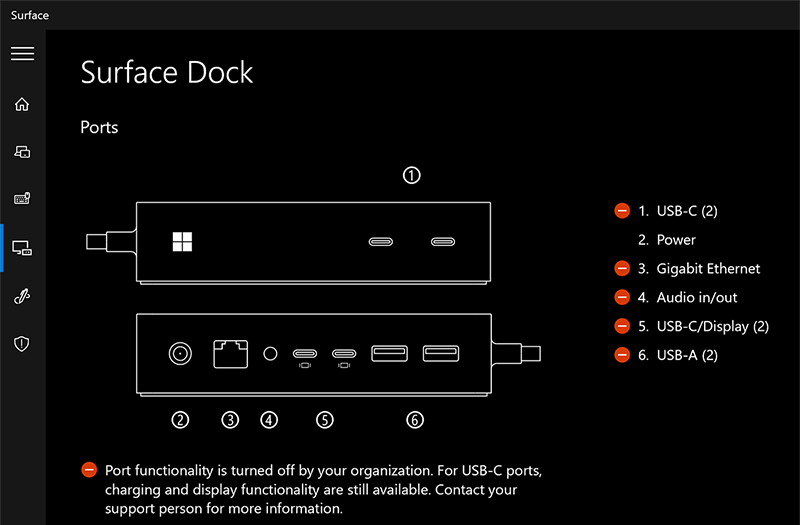Select the '4. Audio in/out' list entry
Viewport: 800px width, 525px height.
click(688, 297)
